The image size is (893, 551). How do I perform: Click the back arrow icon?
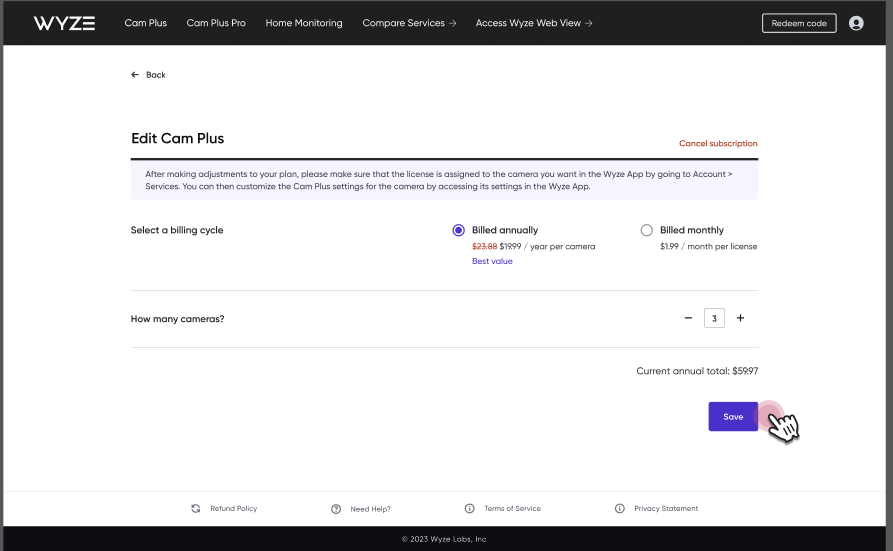135,75
